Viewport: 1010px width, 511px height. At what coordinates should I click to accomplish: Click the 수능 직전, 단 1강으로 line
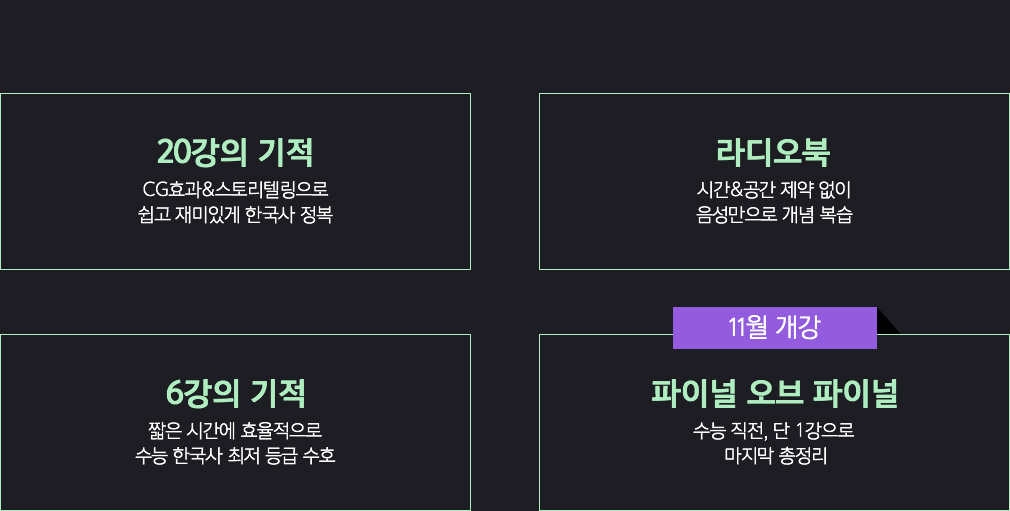point(774,430)
